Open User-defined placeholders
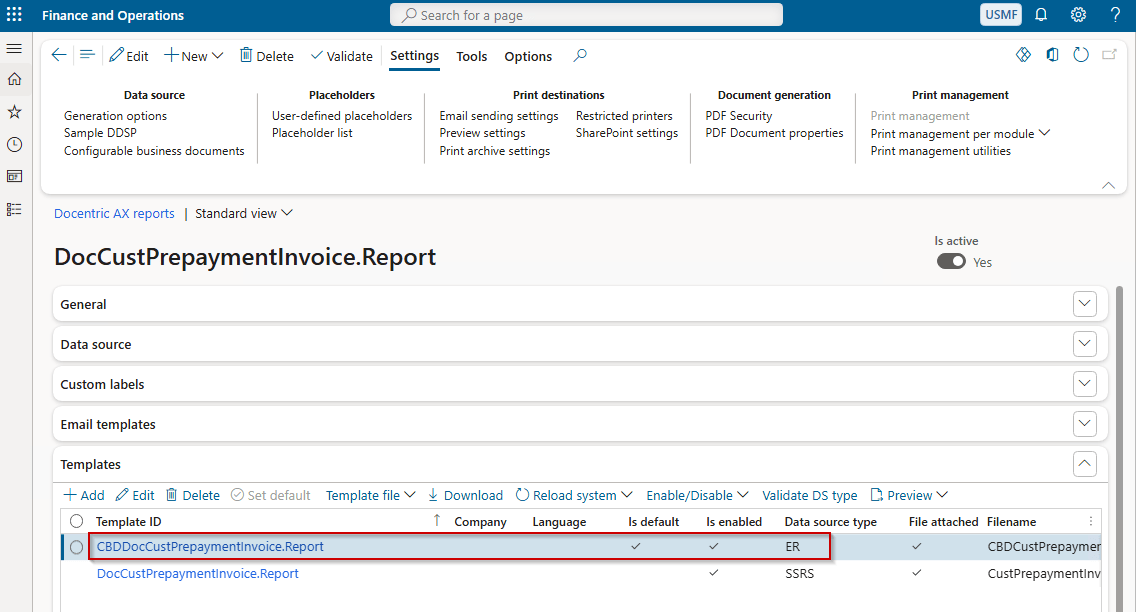The width and height of the screenshot is (1136, 612). 342,116
